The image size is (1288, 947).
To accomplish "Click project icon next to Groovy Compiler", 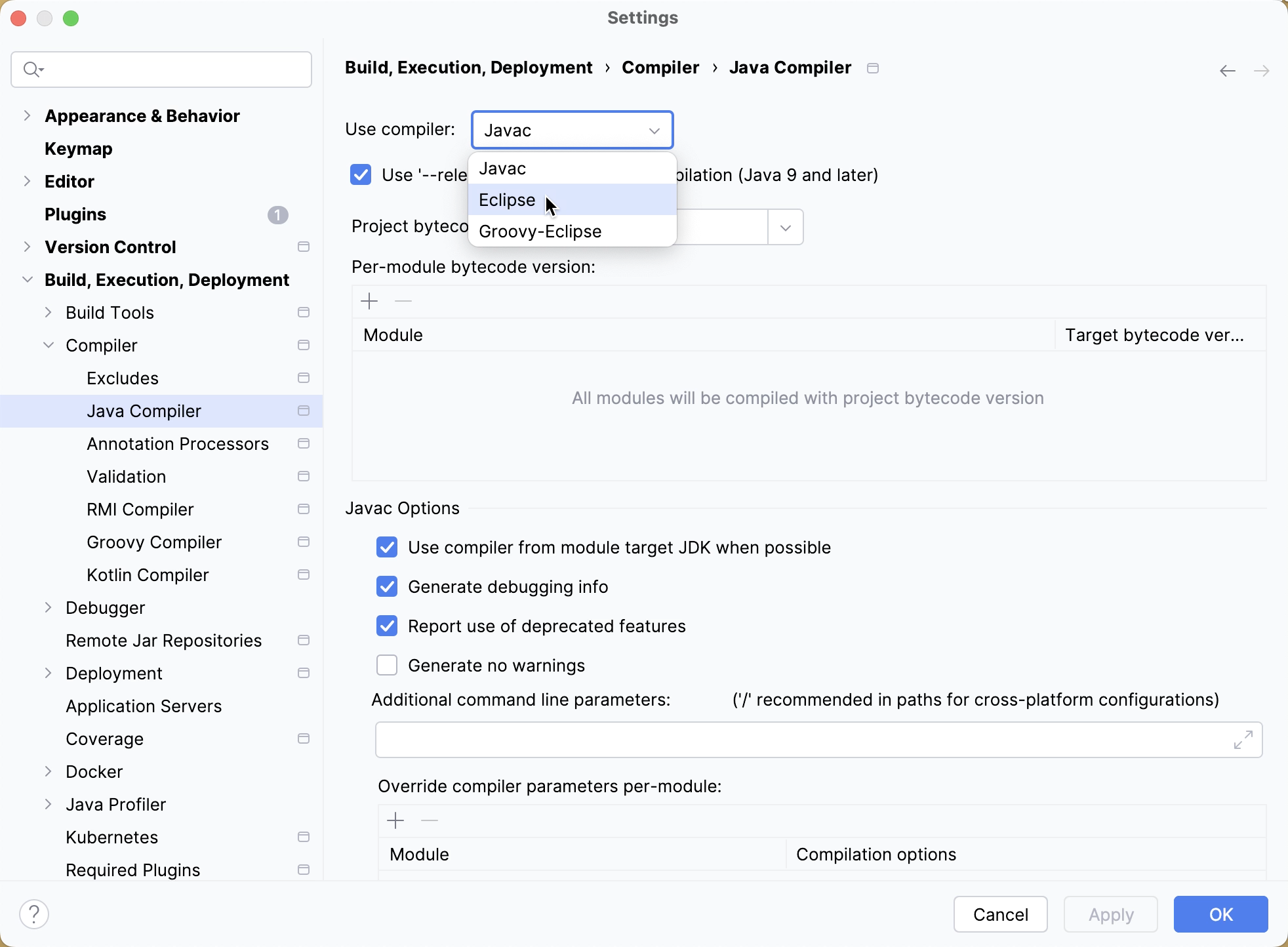I will (x=304, y=542).
